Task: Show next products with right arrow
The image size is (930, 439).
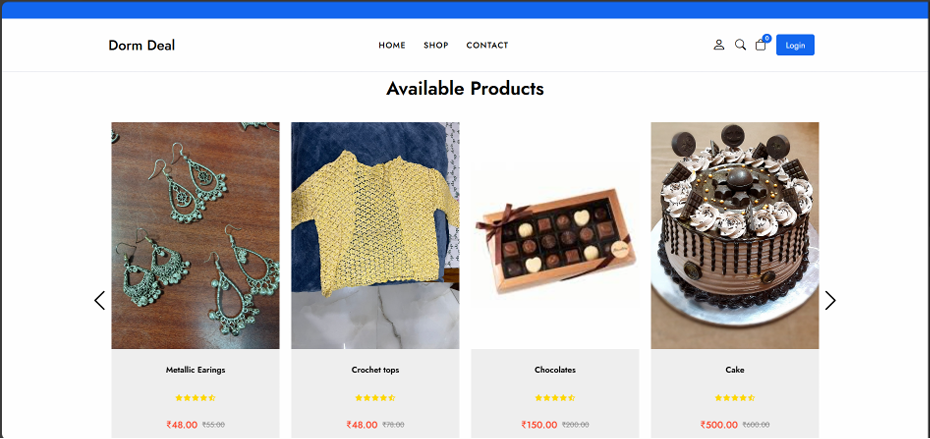Action: pyautogui.click(x=830, y=301)
